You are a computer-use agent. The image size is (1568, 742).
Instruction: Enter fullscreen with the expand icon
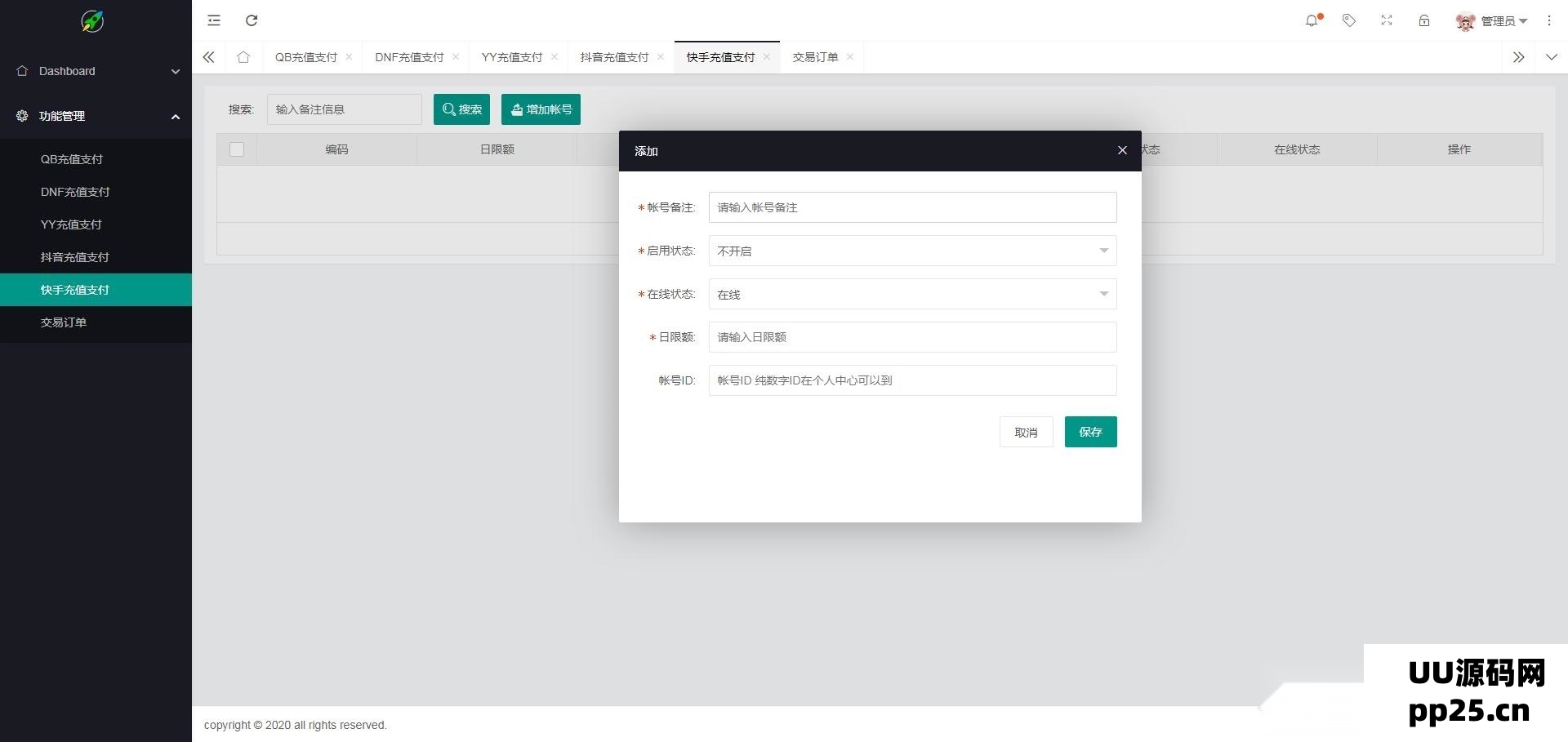[1387, 20]
